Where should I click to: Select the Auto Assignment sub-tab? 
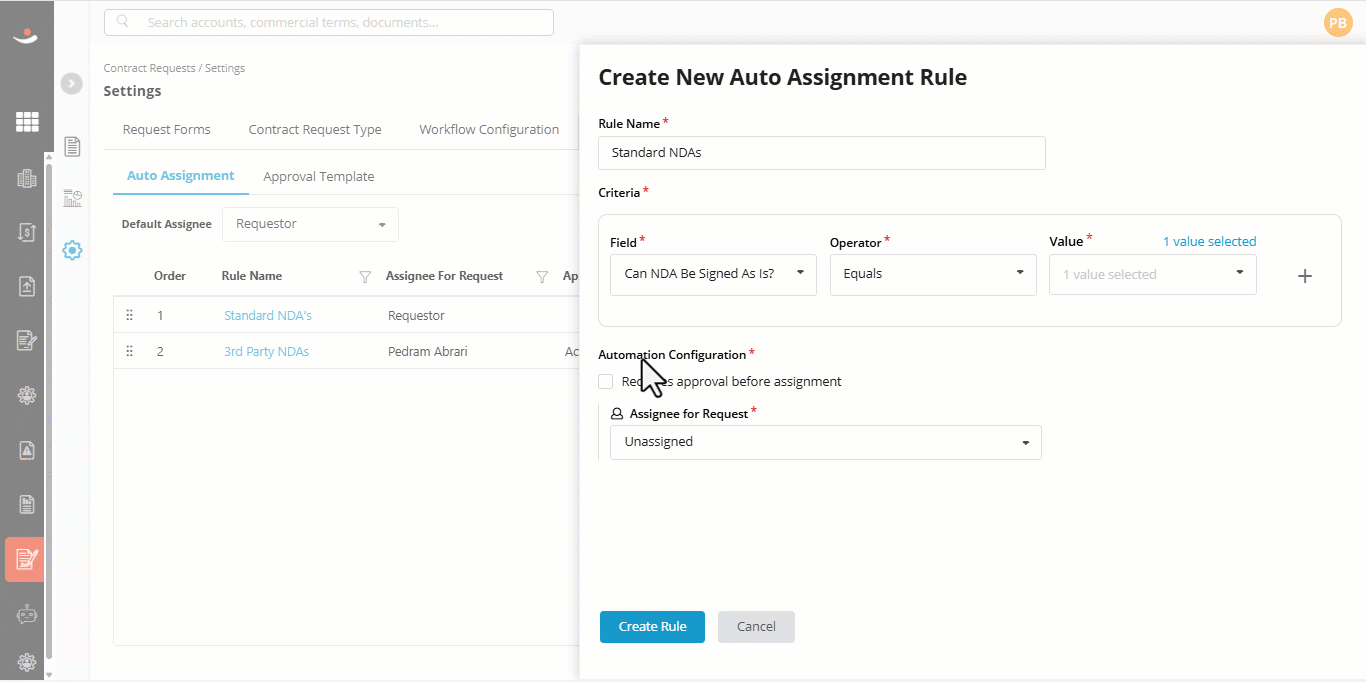point(181,176)
